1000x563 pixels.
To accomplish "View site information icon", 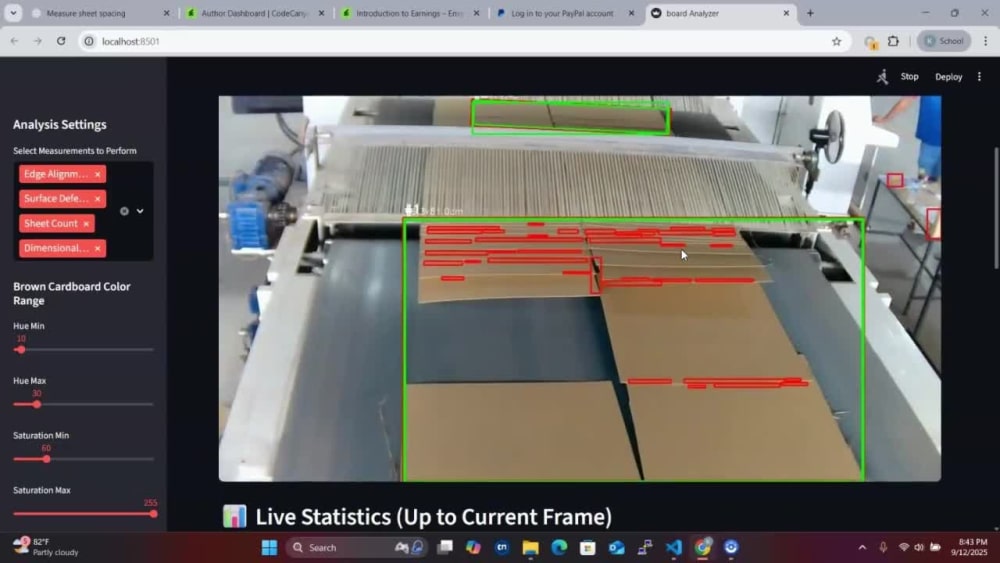I will click(89, 41).
